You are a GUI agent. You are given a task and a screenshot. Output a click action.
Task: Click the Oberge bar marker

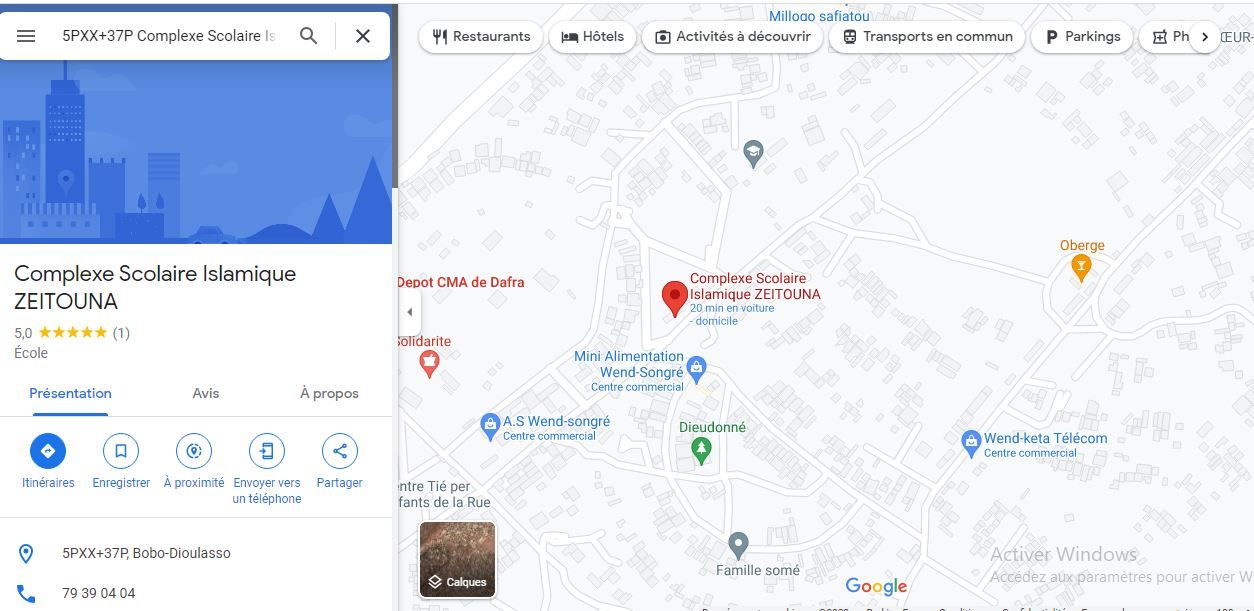coord(1080,267)
